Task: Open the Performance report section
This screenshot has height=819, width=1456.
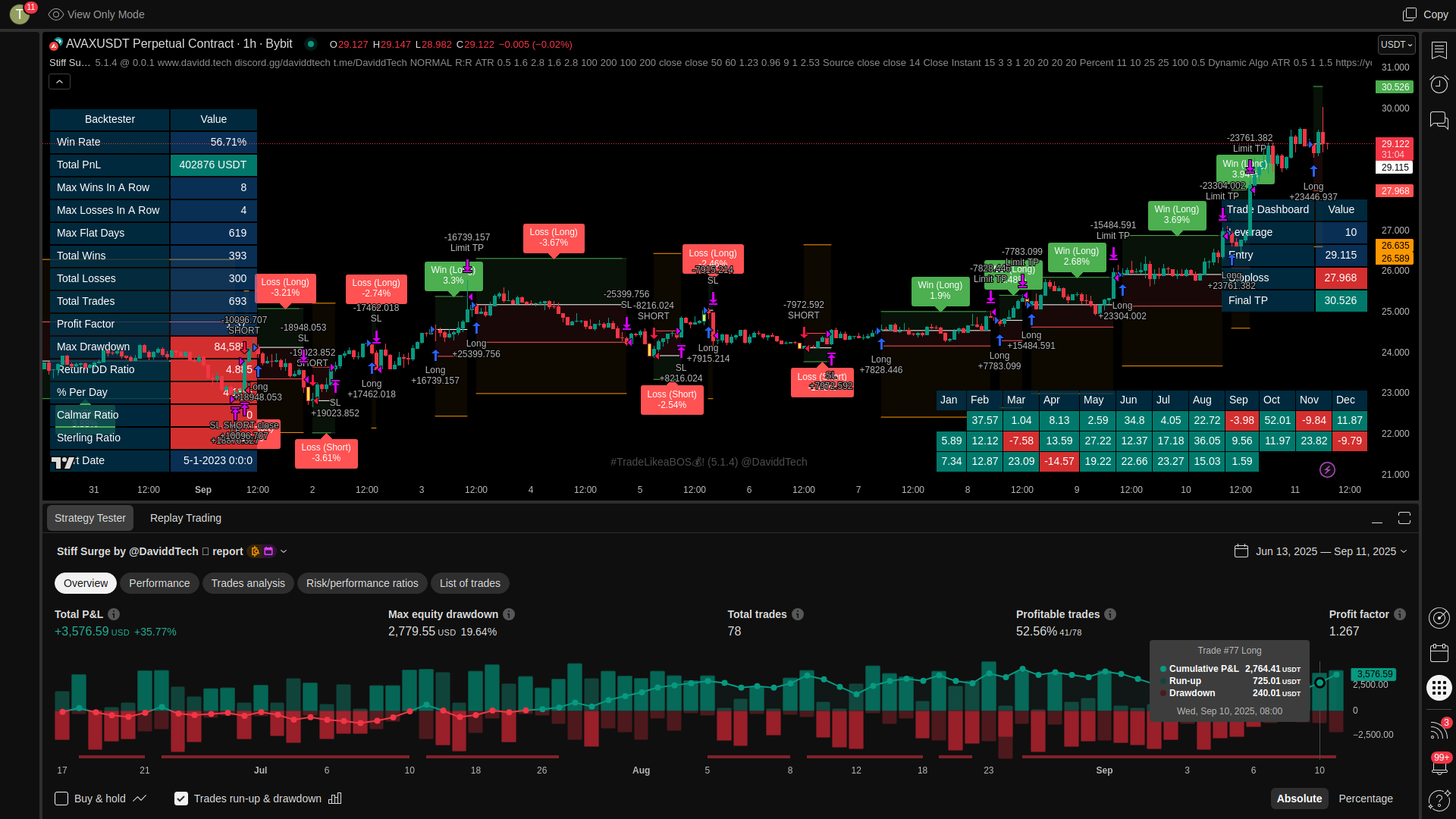Action: (x=159, y=583)
